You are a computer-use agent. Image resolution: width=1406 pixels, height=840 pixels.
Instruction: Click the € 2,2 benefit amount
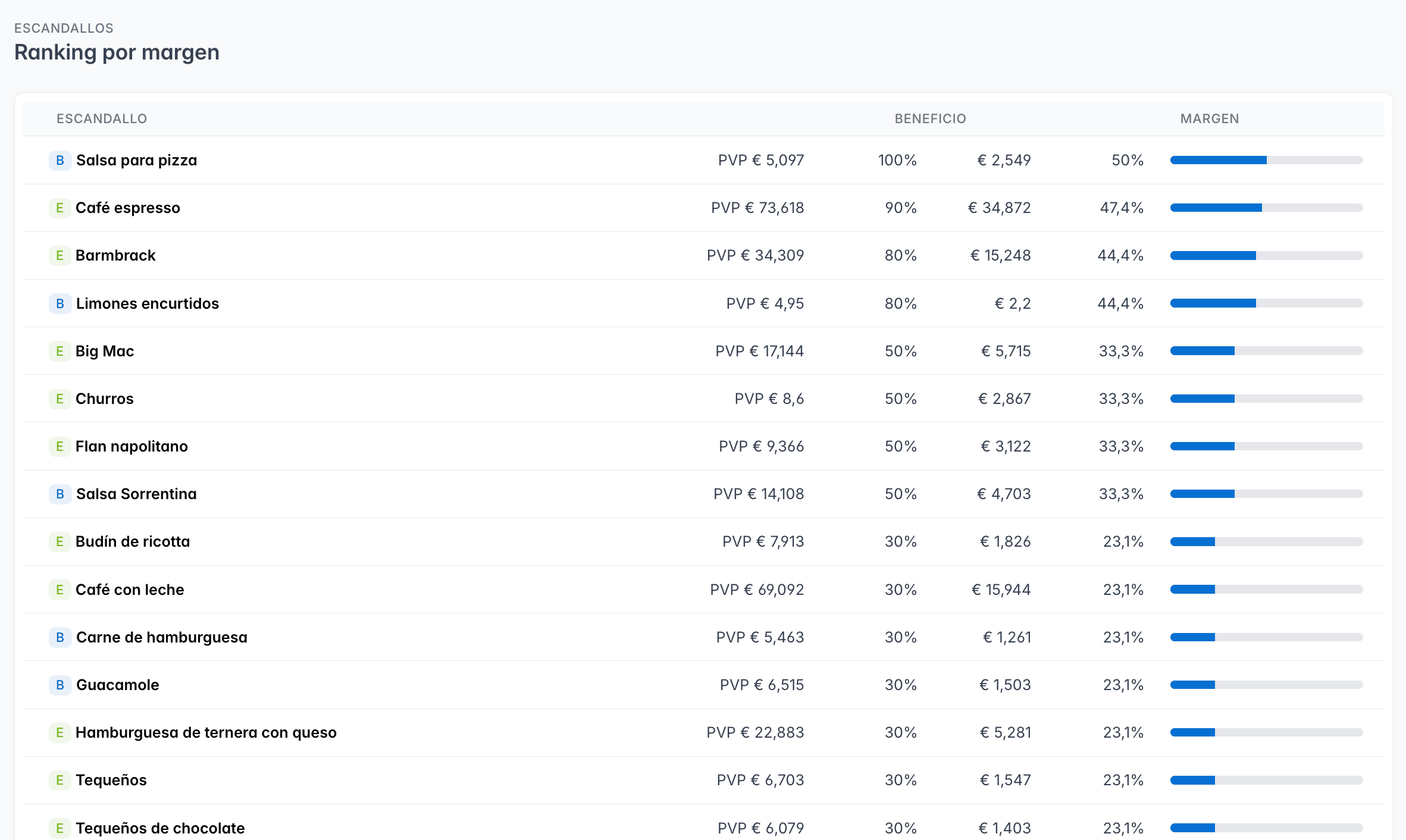tap(1013, 303)
